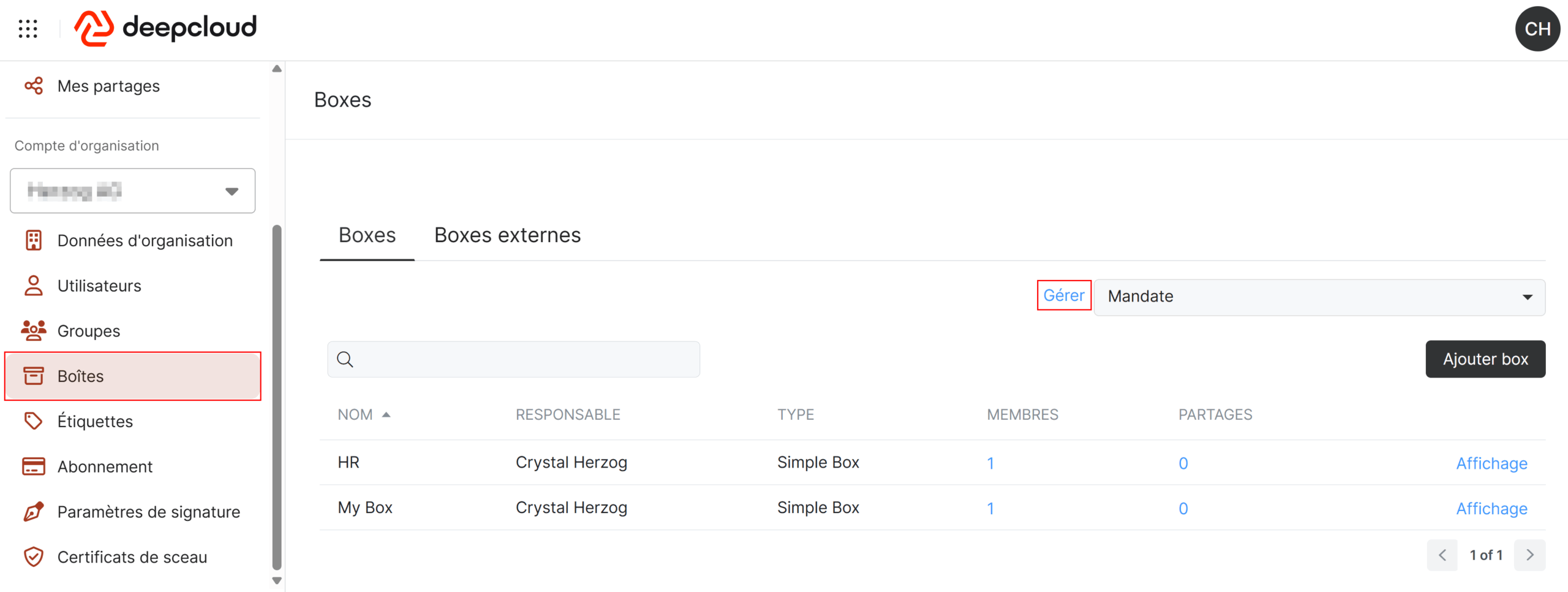Switch to the Boxes externes tab
Screen dimensions: 1568x592
coord(507,235)
